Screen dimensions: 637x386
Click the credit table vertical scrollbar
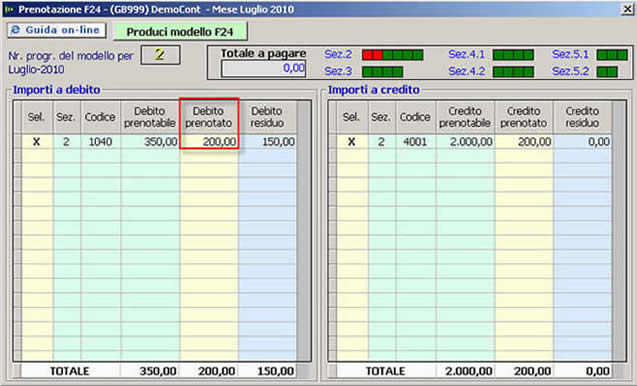pyautogui.click(x=619, y=231)
